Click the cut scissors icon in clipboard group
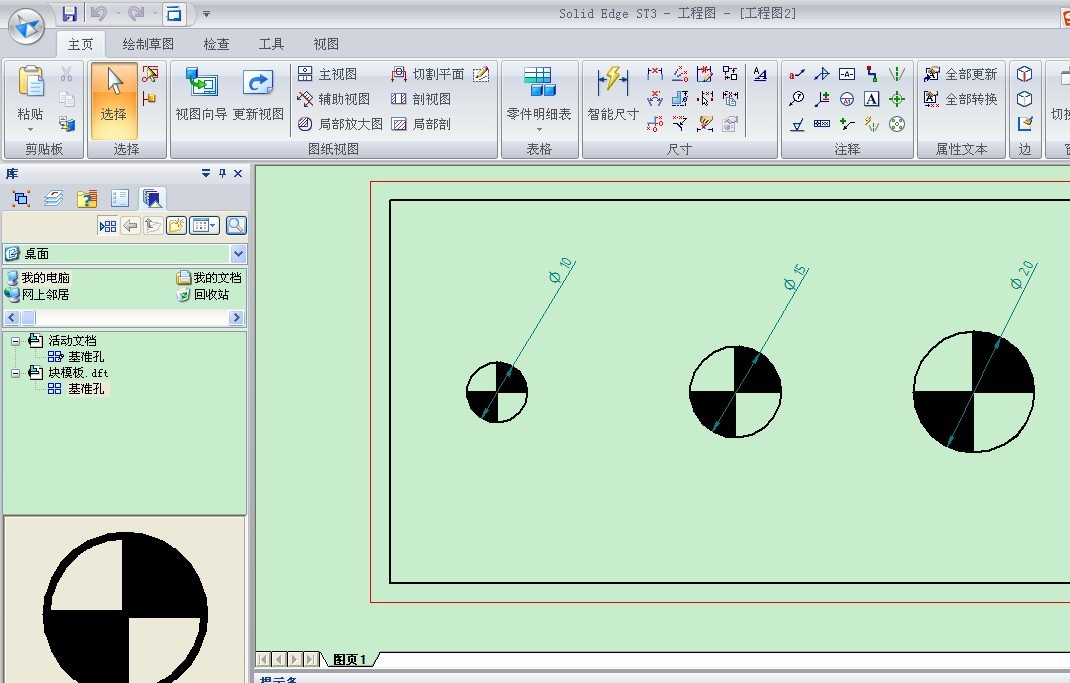 click(x=66, y=74)
